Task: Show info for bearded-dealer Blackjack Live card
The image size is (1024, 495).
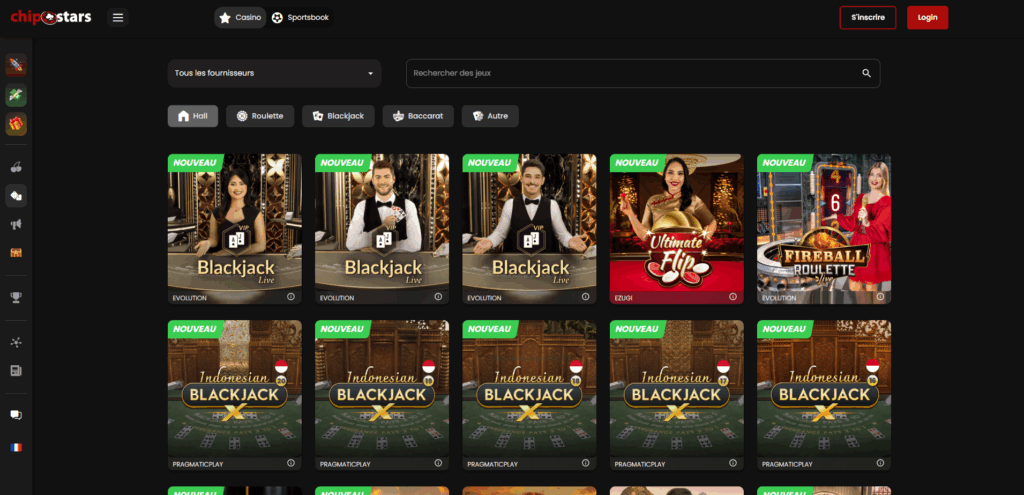Action: [438, 297]
